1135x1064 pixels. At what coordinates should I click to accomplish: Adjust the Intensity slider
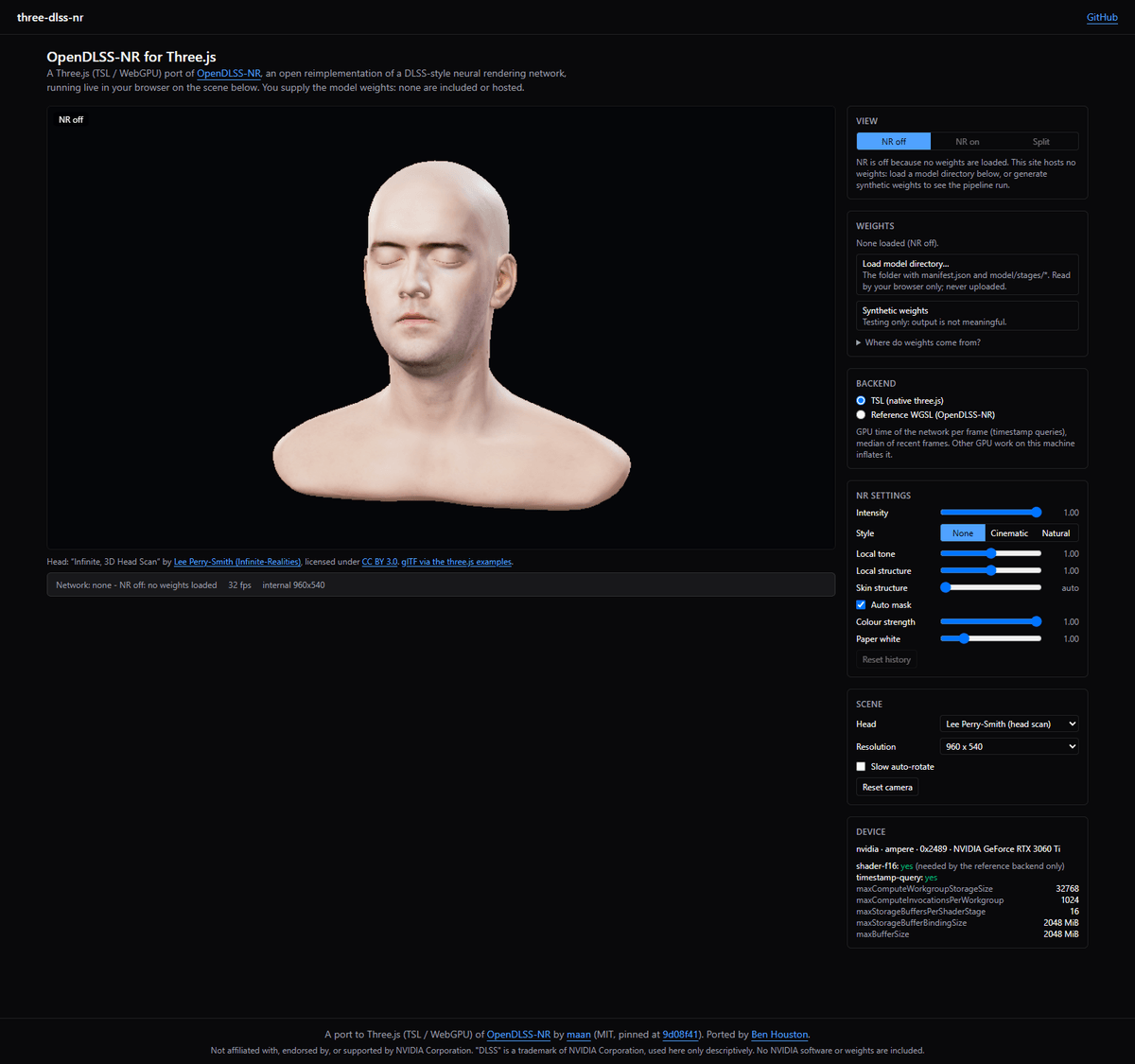990,513
